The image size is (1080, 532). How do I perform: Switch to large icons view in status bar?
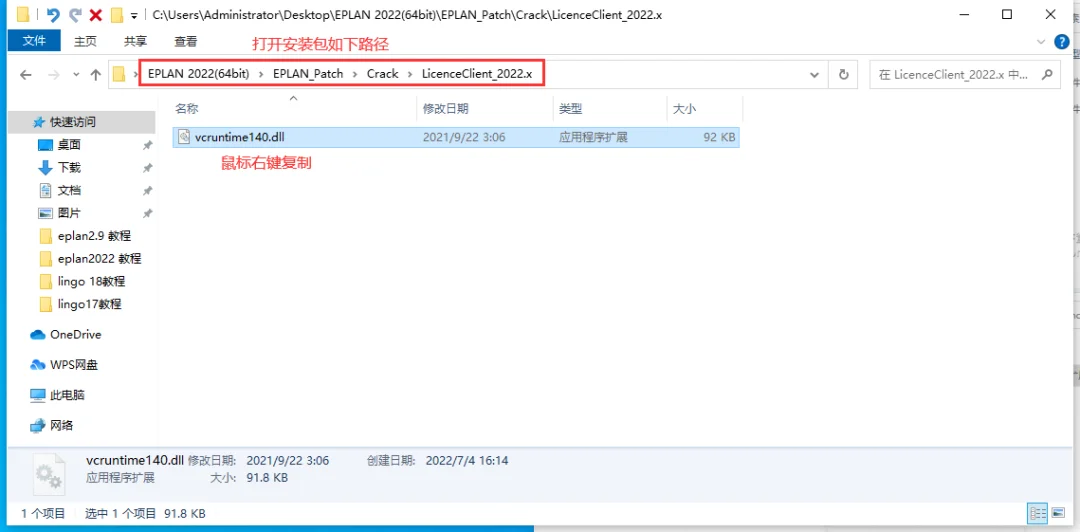(1058, 513)
